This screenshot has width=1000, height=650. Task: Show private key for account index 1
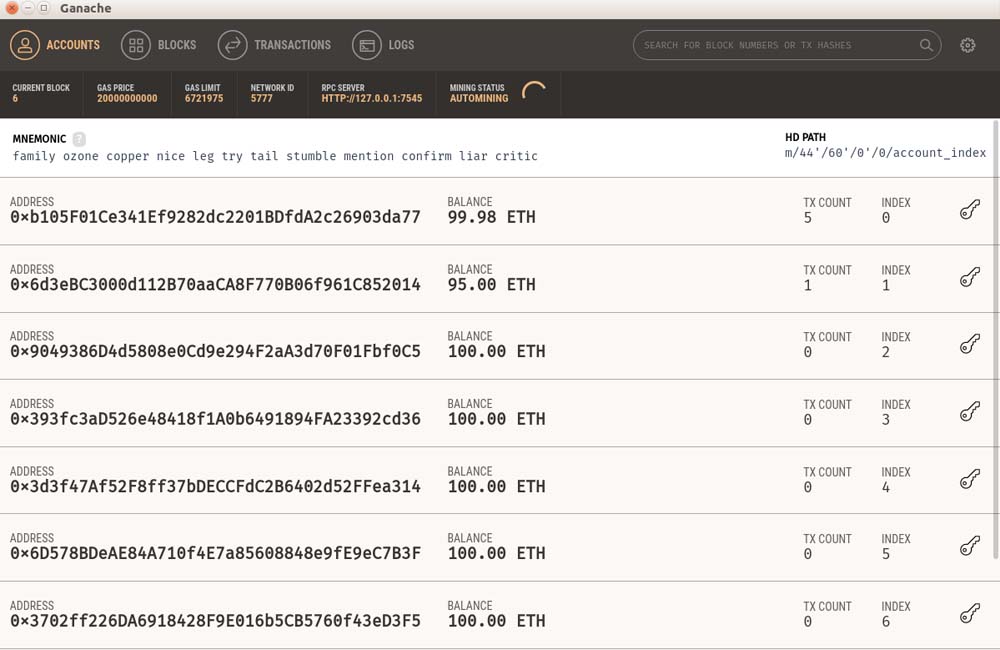969,277
